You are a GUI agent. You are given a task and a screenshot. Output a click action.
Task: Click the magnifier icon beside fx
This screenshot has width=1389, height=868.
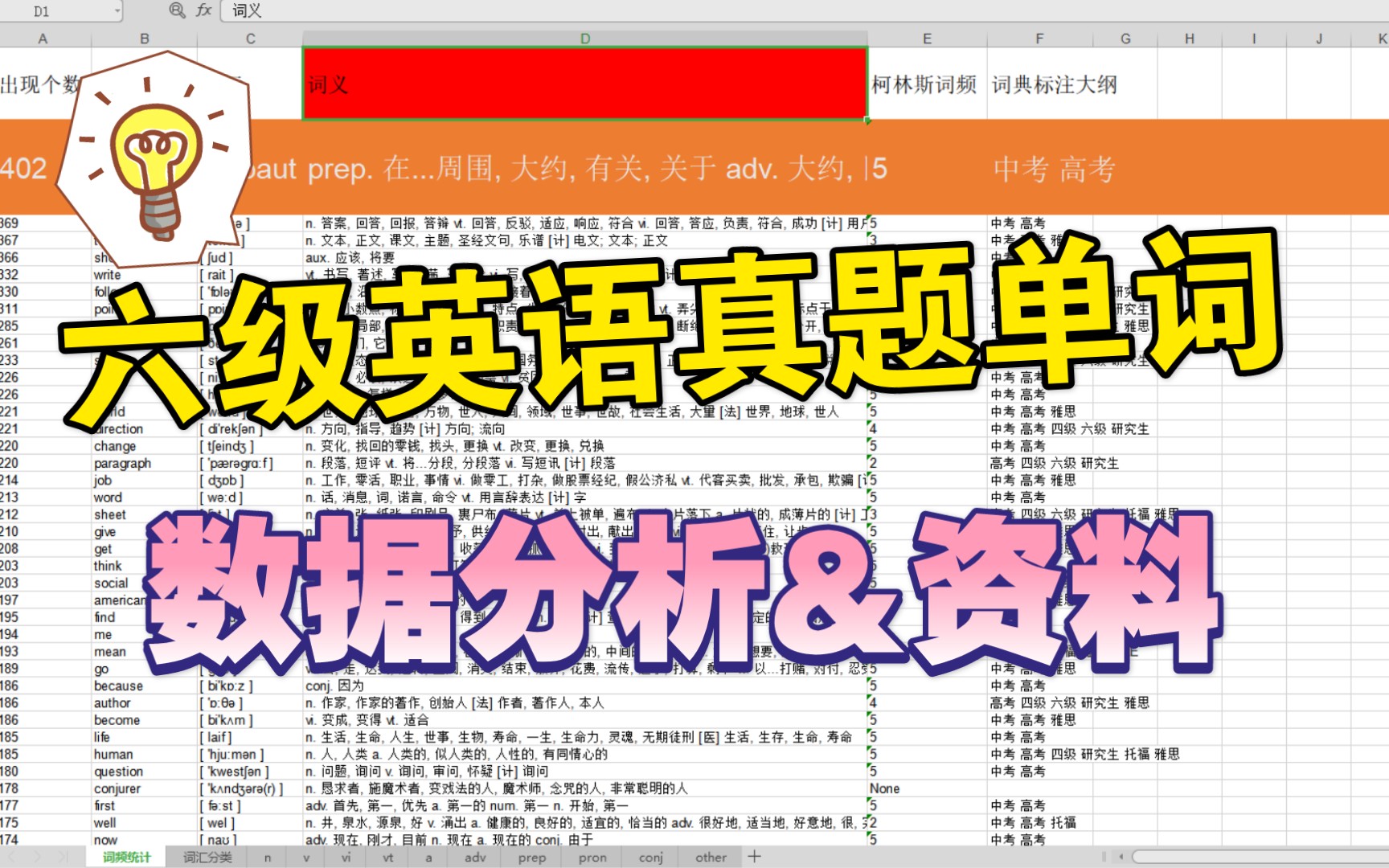177,10
